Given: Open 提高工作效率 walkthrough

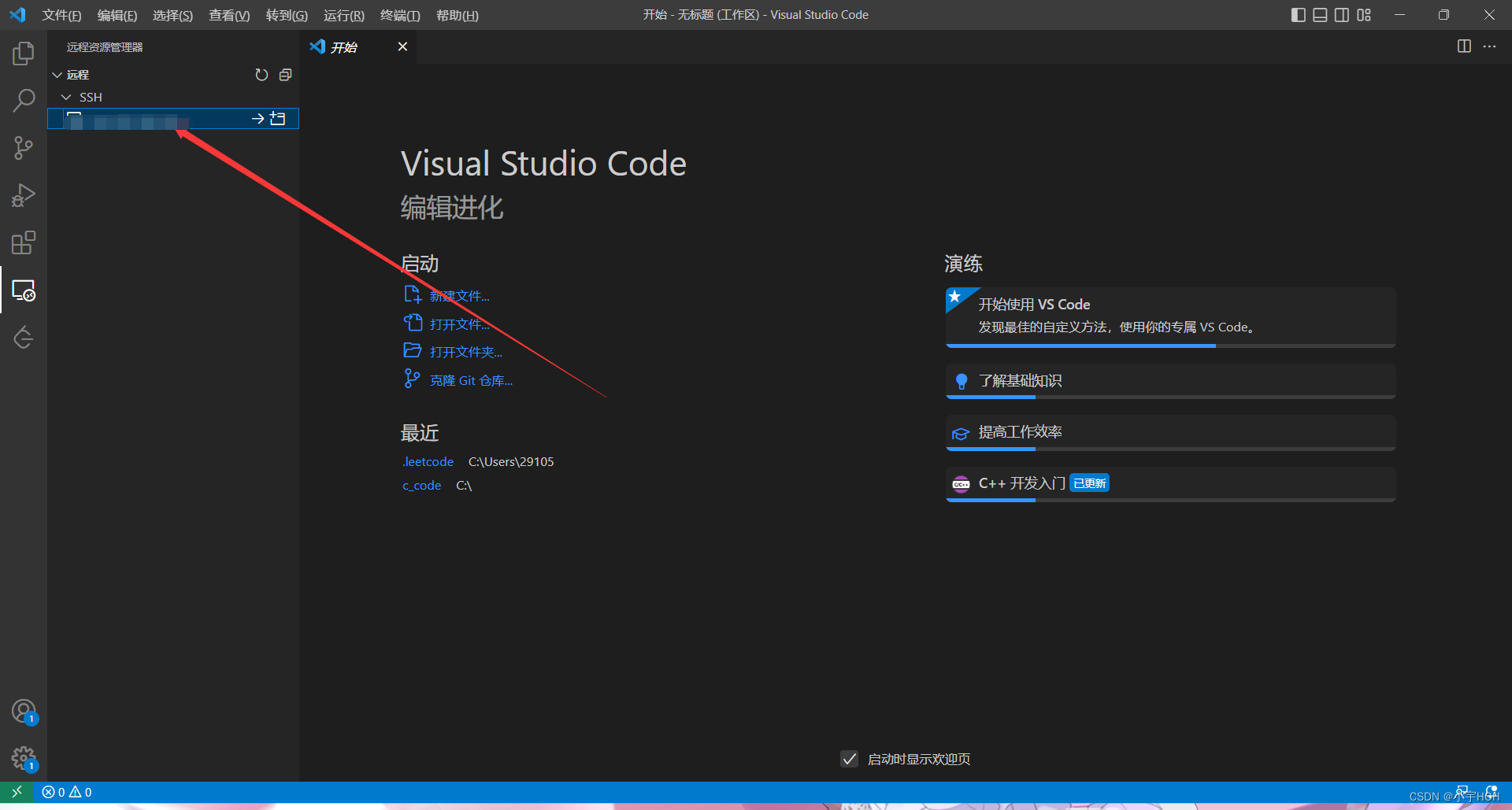Looking at the screenshot, I should click(1170, 432).
